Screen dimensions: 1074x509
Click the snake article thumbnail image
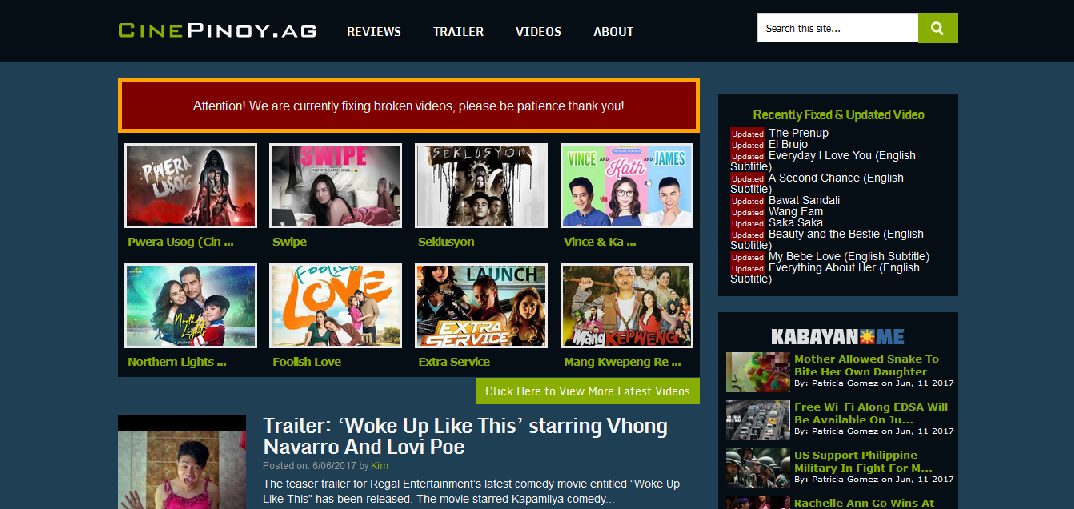coord(758,371)
